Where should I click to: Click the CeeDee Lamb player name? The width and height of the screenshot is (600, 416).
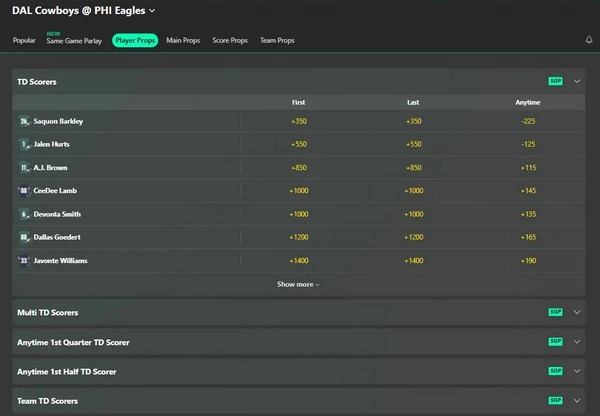[55, 191]
